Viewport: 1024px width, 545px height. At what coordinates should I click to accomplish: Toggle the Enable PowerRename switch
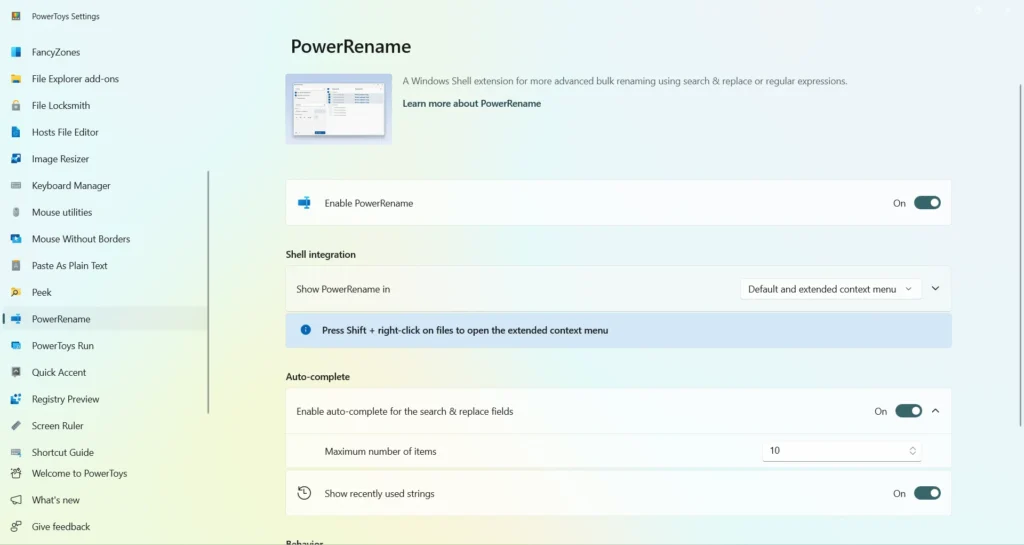coord(927,203)
